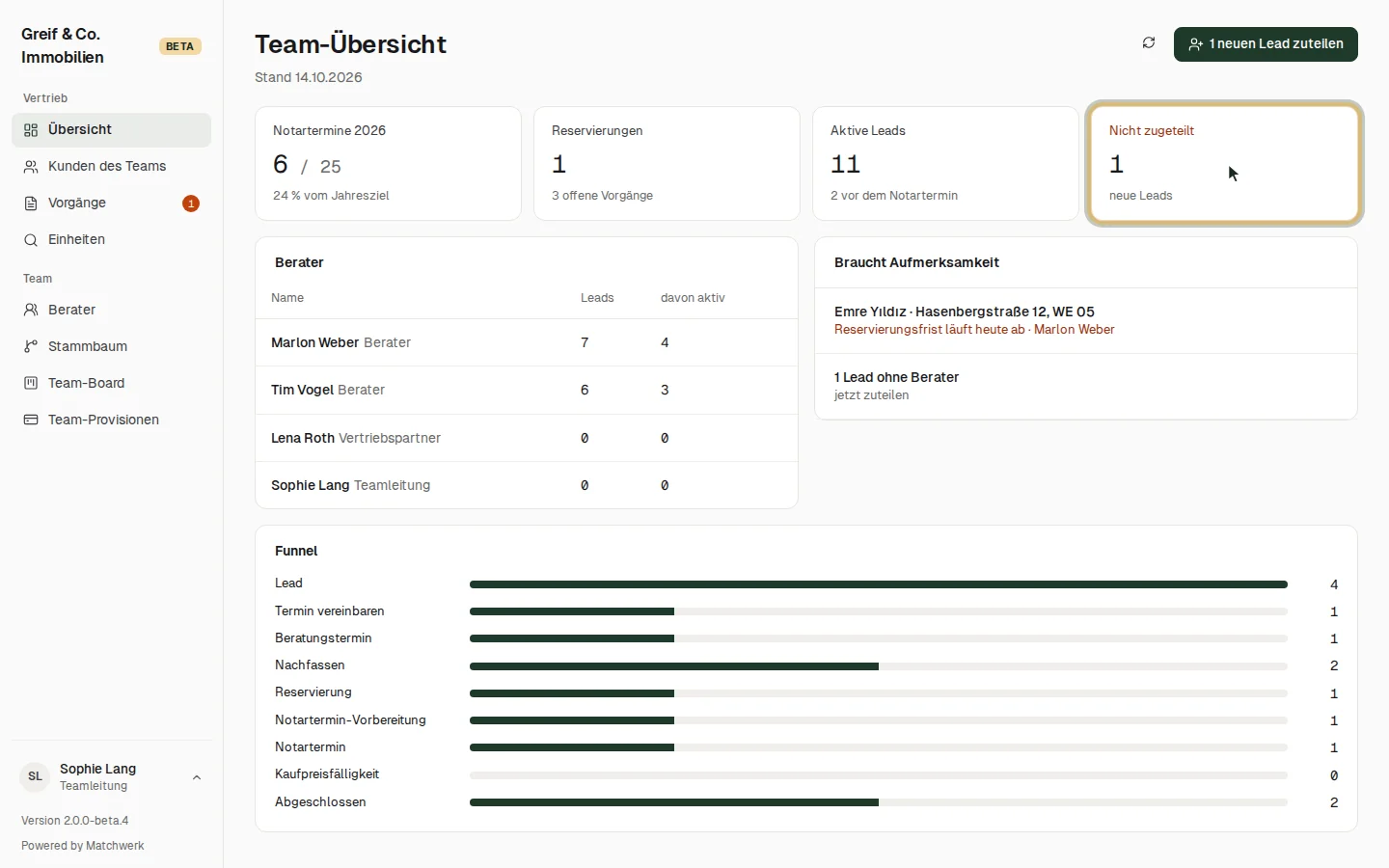This screenshot has height=868, width=1389.
Task: Click the davon aktiv column header
Action: (693, 298)
